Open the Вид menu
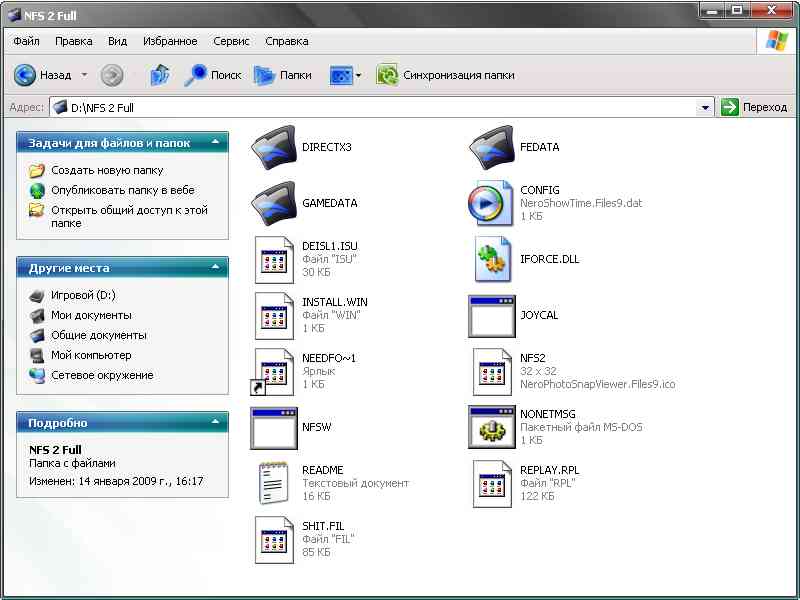 pos(117,41)
